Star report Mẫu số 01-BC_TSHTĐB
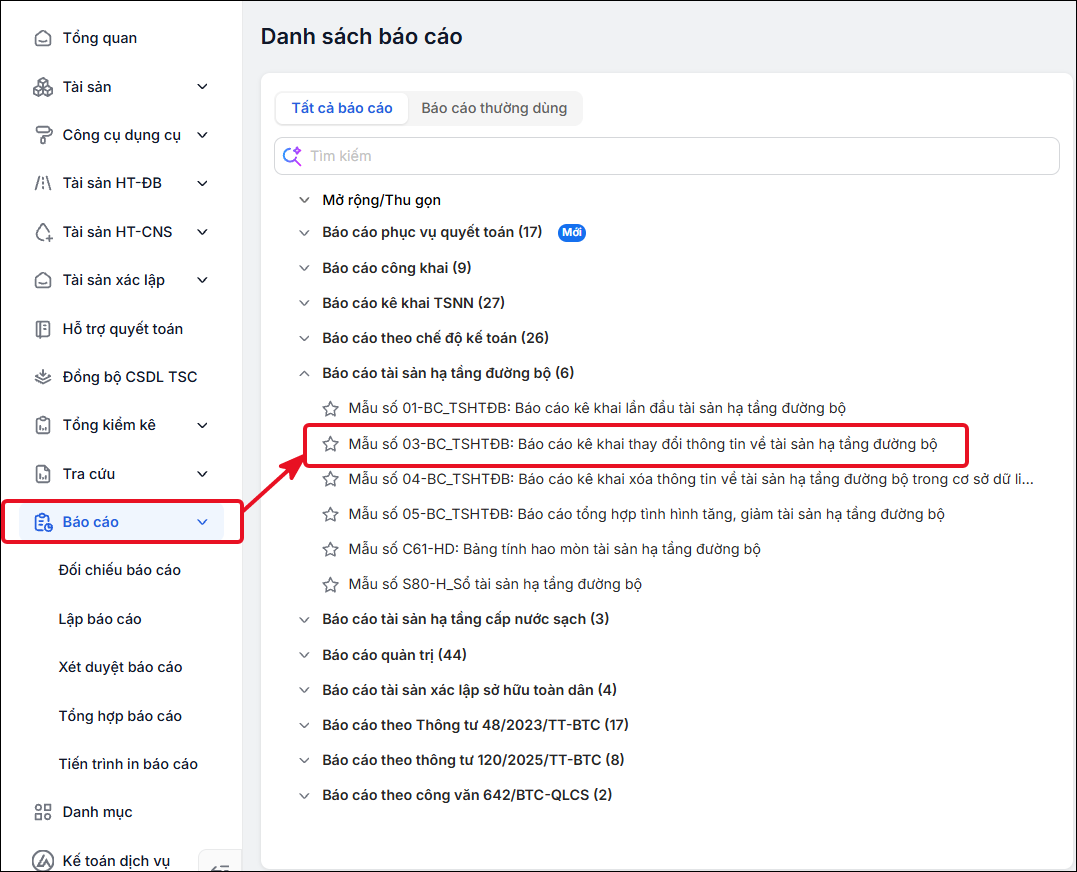 coord(330,409)
